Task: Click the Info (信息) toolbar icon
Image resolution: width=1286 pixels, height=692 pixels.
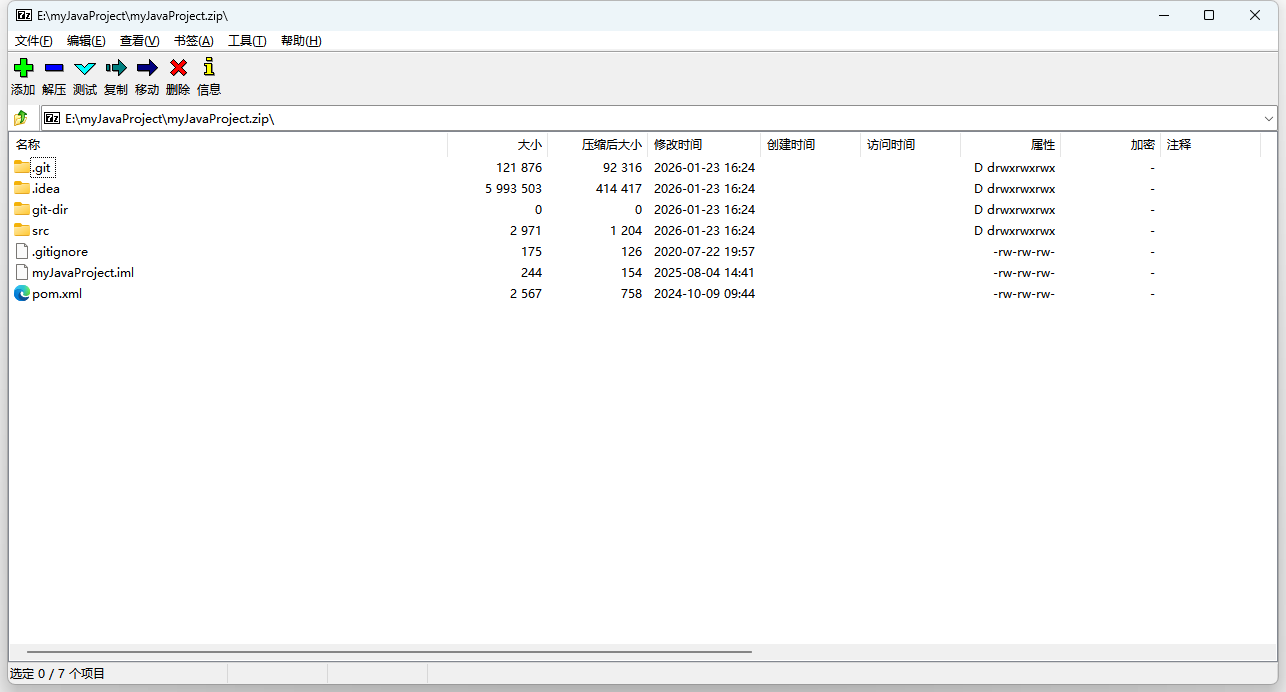Action: (x=209, y=68)
